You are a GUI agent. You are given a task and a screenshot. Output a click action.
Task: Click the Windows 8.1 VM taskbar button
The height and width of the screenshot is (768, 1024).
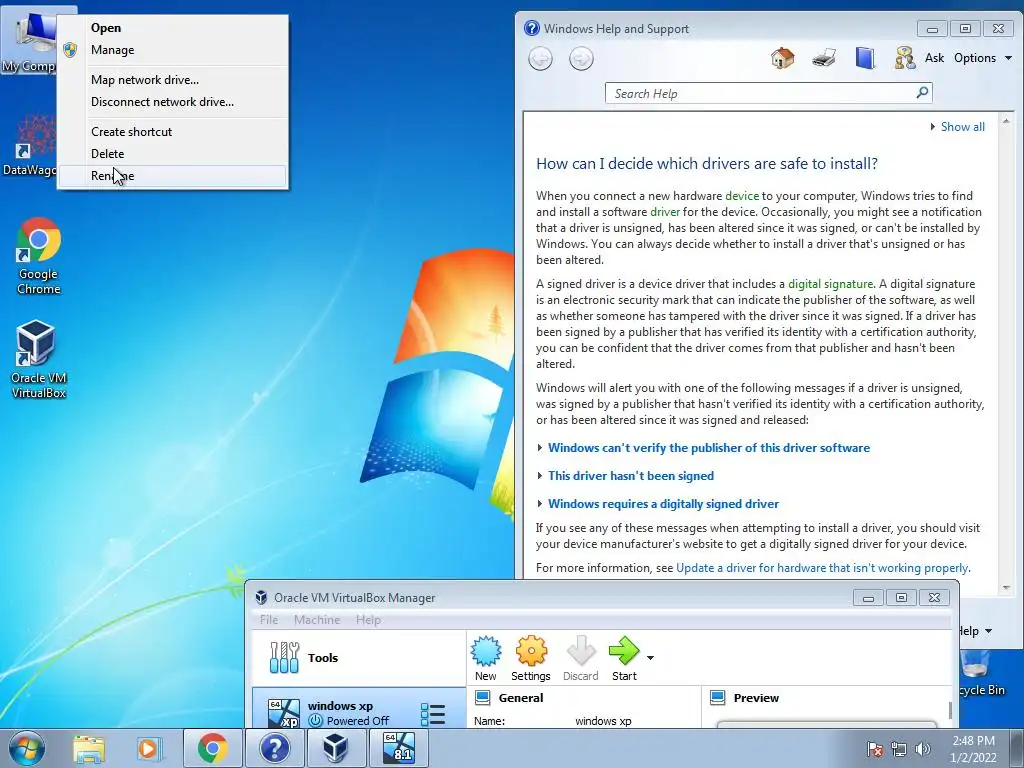click(x=398, y=748)
